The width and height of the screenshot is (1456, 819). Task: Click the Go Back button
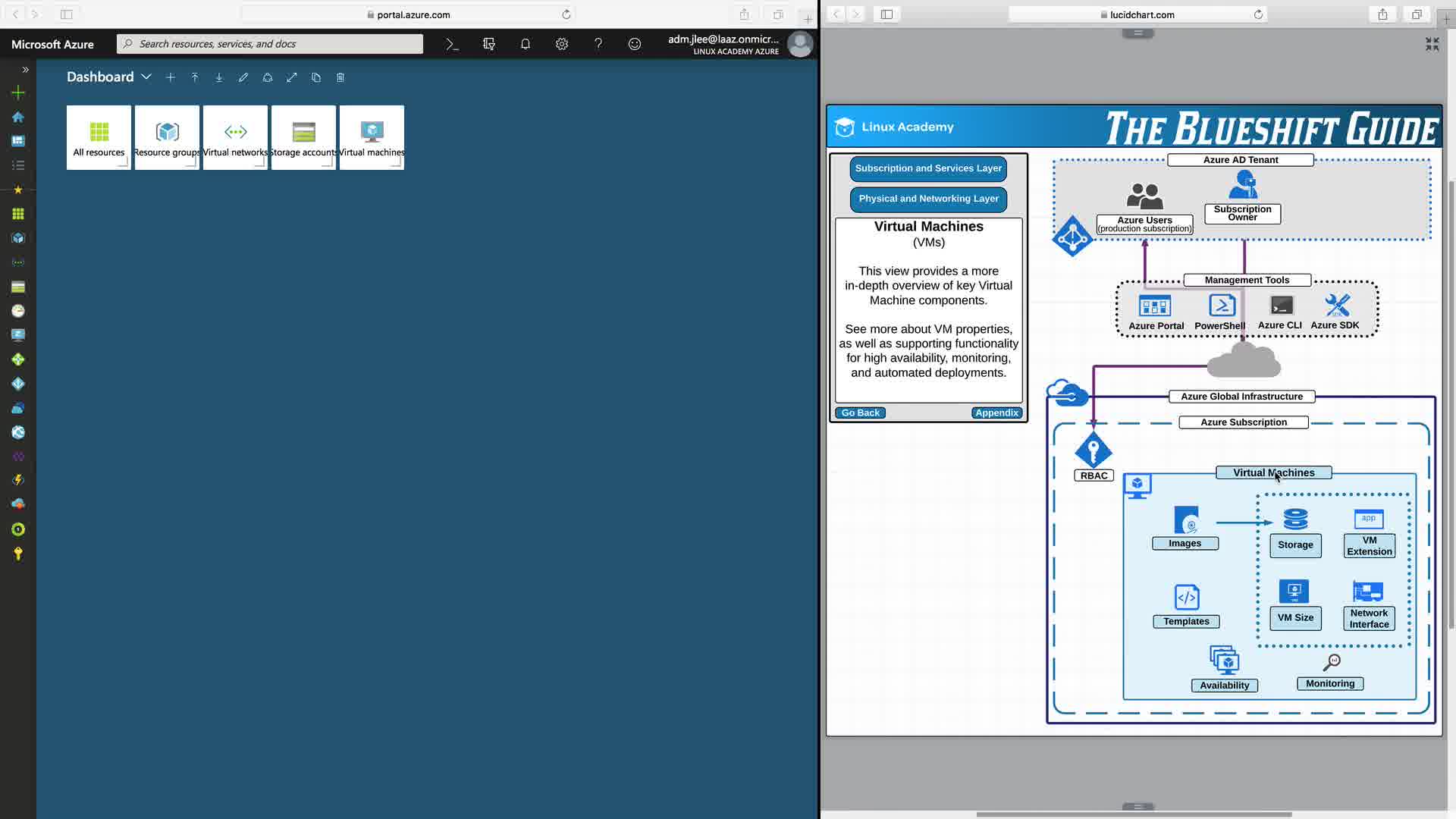click(860, 413)
